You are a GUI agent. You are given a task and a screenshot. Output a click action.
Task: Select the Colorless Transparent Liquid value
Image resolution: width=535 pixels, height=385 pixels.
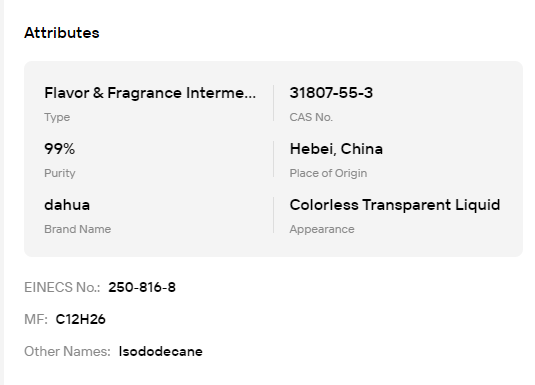click(395, 205)
